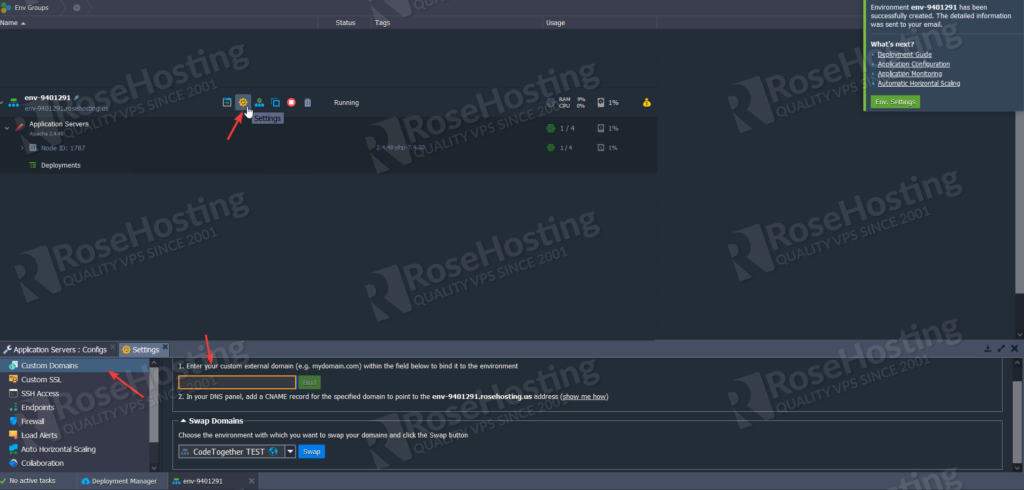Image resolution: width=1024 pixels, height=490 pixels.
Task: Open billing coins icon for env-9401291
Action: pos(647,103)
